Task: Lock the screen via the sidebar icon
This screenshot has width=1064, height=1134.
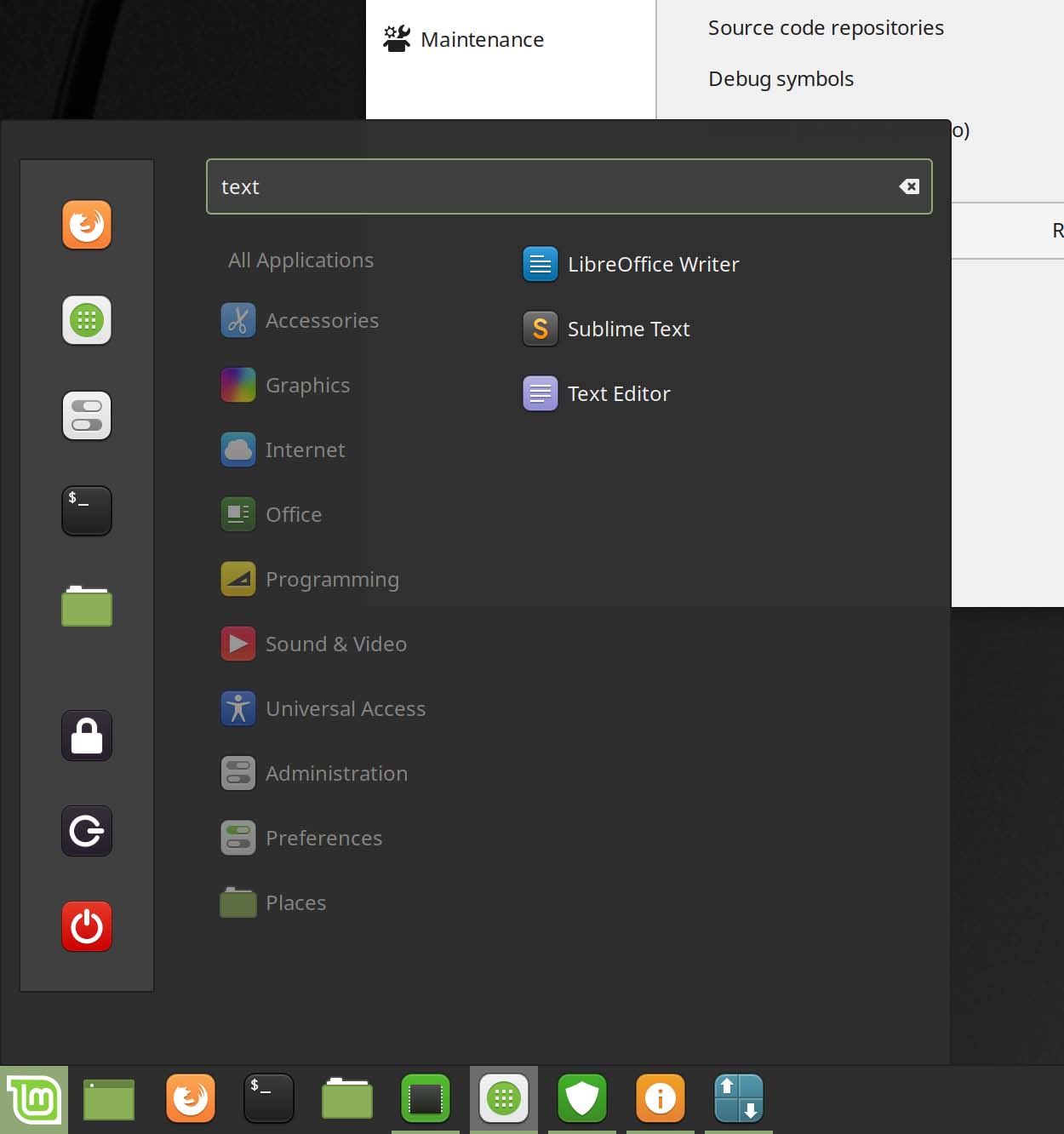Action: (86, 736)
